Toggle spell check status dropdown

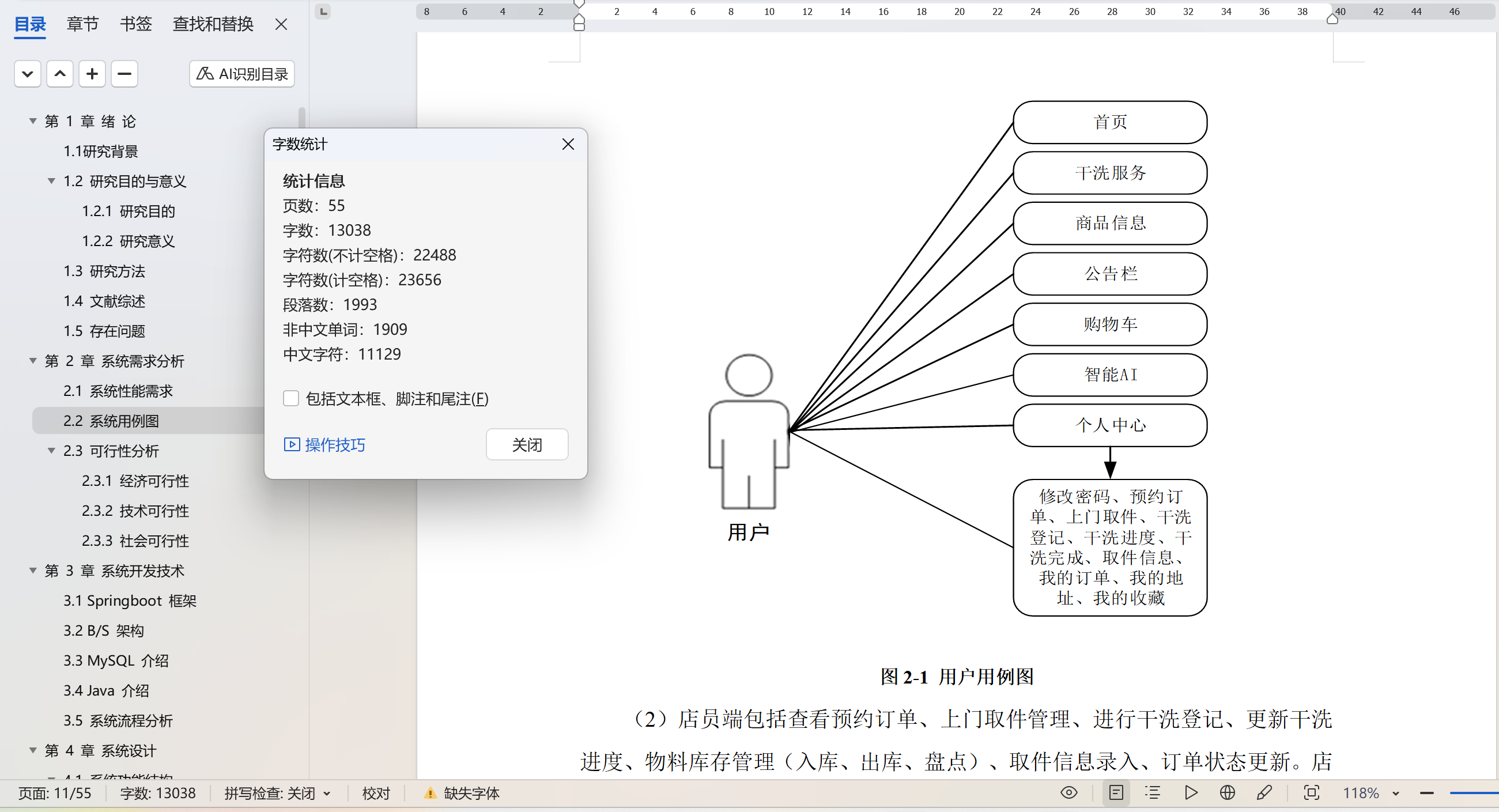point(278,793)
